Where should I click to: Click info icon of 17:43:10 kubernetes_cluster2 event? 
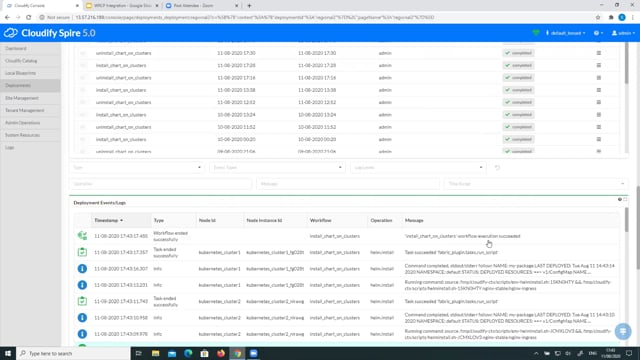point(82,318)
